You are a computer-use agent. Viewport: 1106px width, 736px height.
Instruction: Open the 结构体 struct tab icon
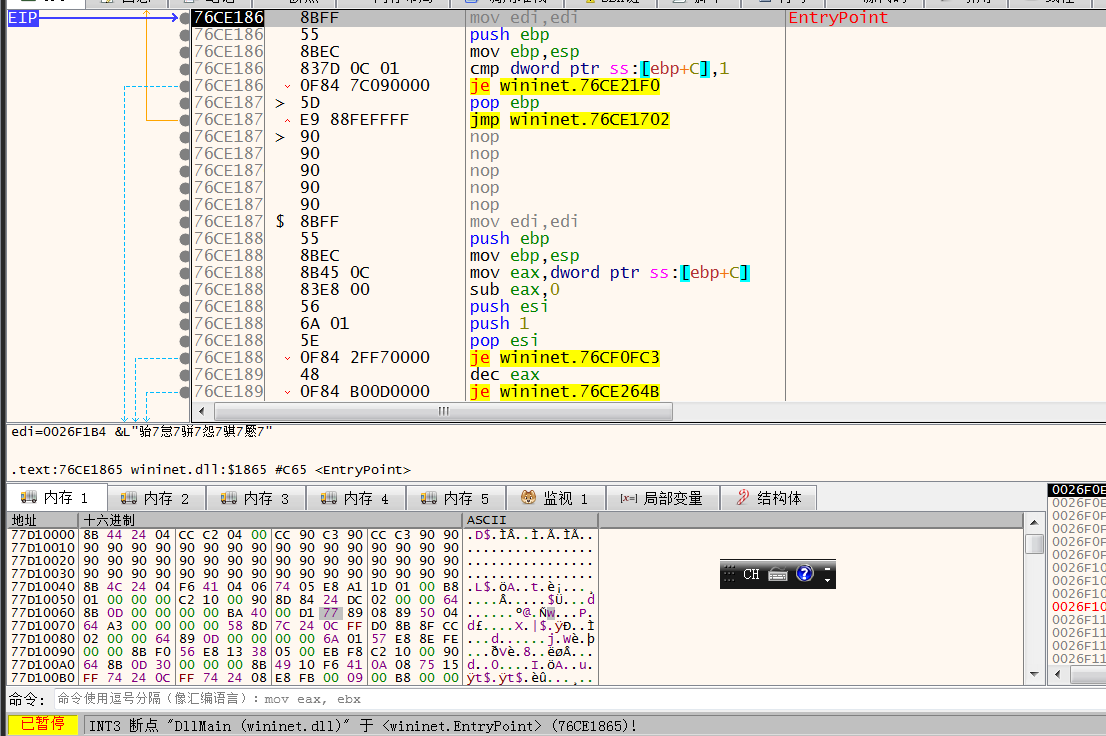pos(768,498)
